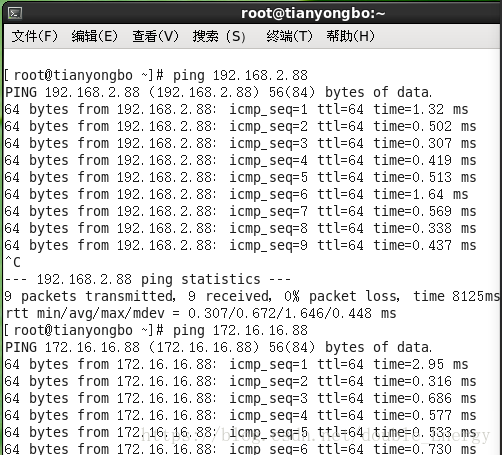Click the line with time=1.64 ms
This screenshot has width=502, height=455.
[x=236, y=194]
